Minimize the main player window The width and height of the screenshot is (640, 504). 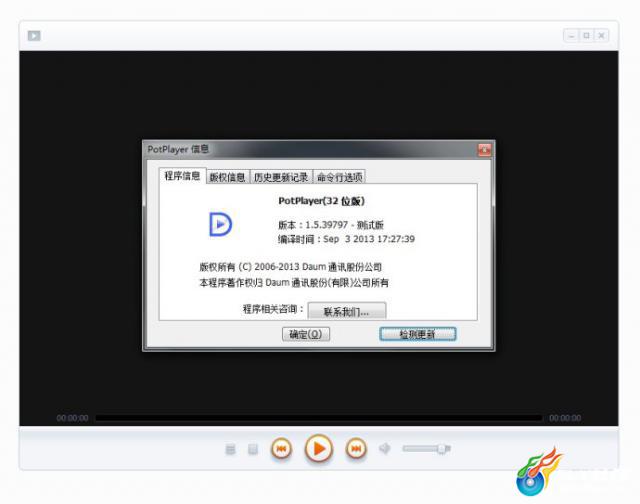tap(571, 36)
